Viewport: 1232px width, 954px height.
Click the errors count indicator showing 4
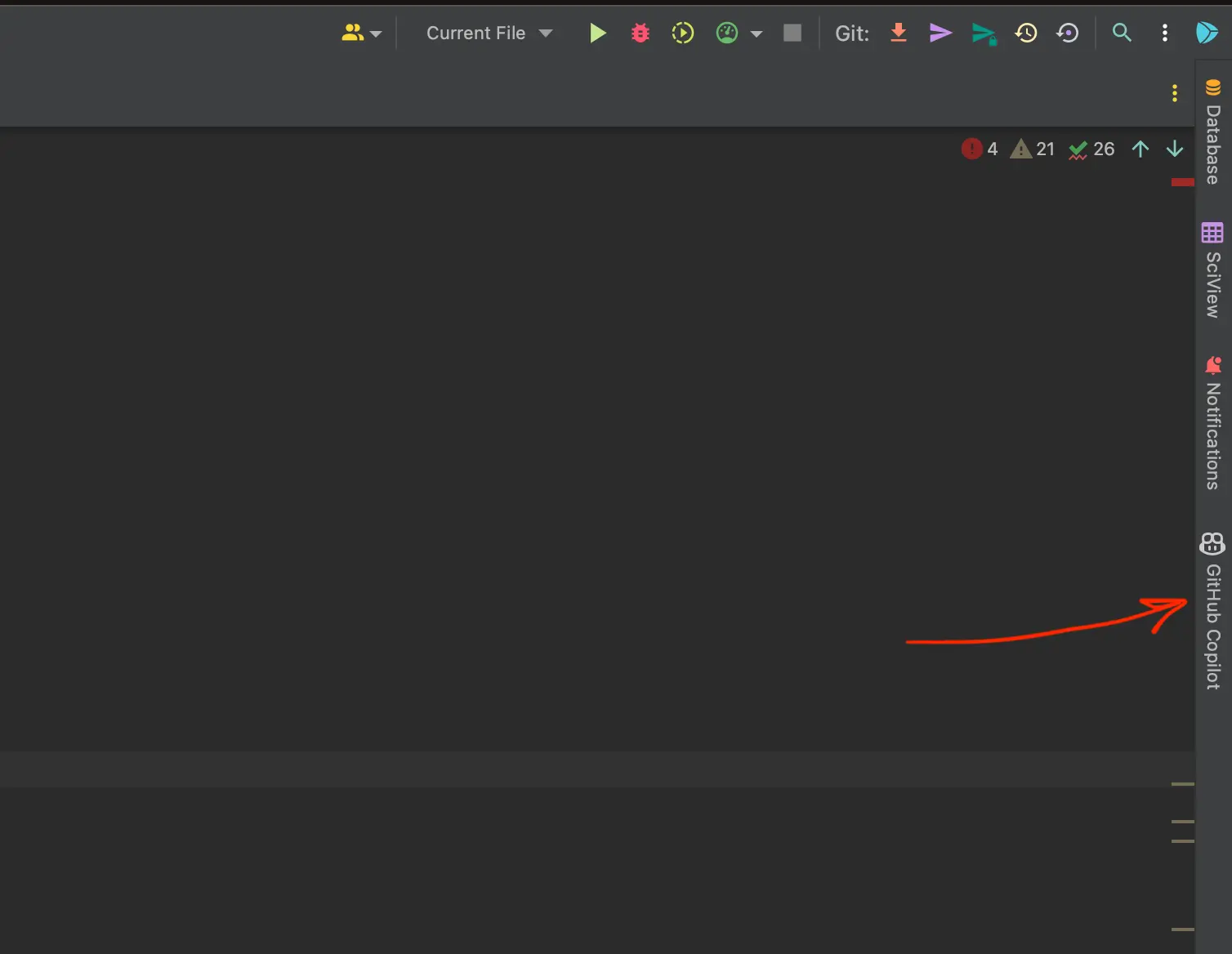tap(980, 149)
